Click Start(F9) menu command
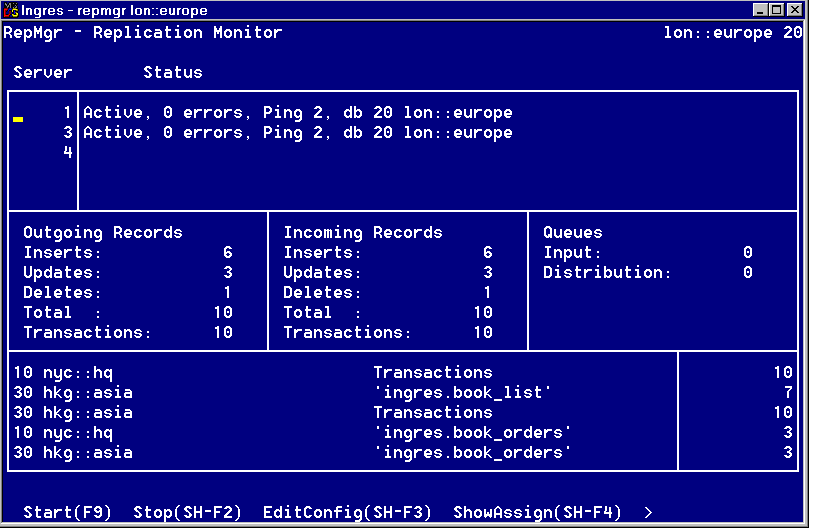This screenshot has width=813, height=529. 68,512
